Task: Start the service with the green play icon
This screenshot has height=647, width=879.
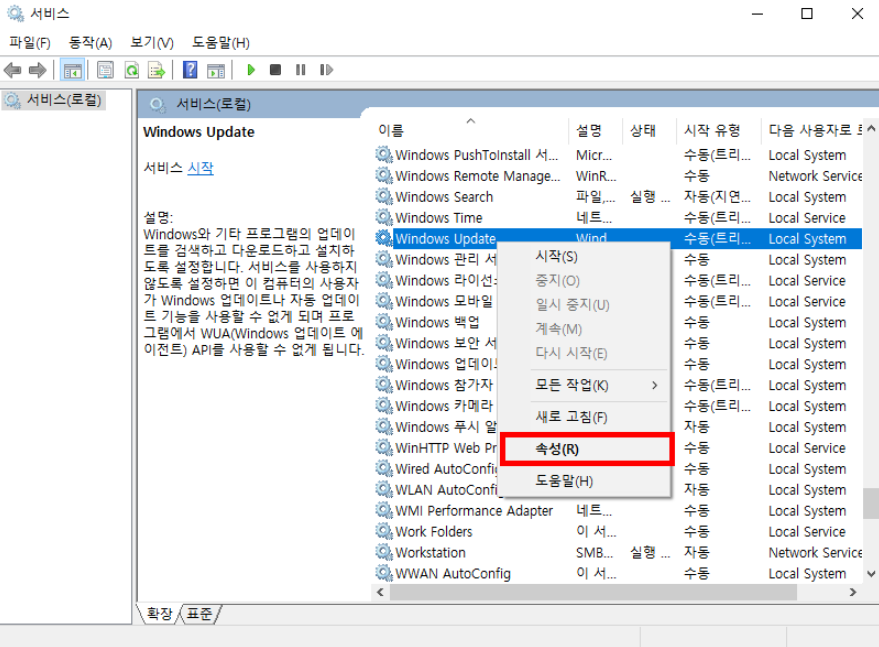Action: (x=251, y=70)
